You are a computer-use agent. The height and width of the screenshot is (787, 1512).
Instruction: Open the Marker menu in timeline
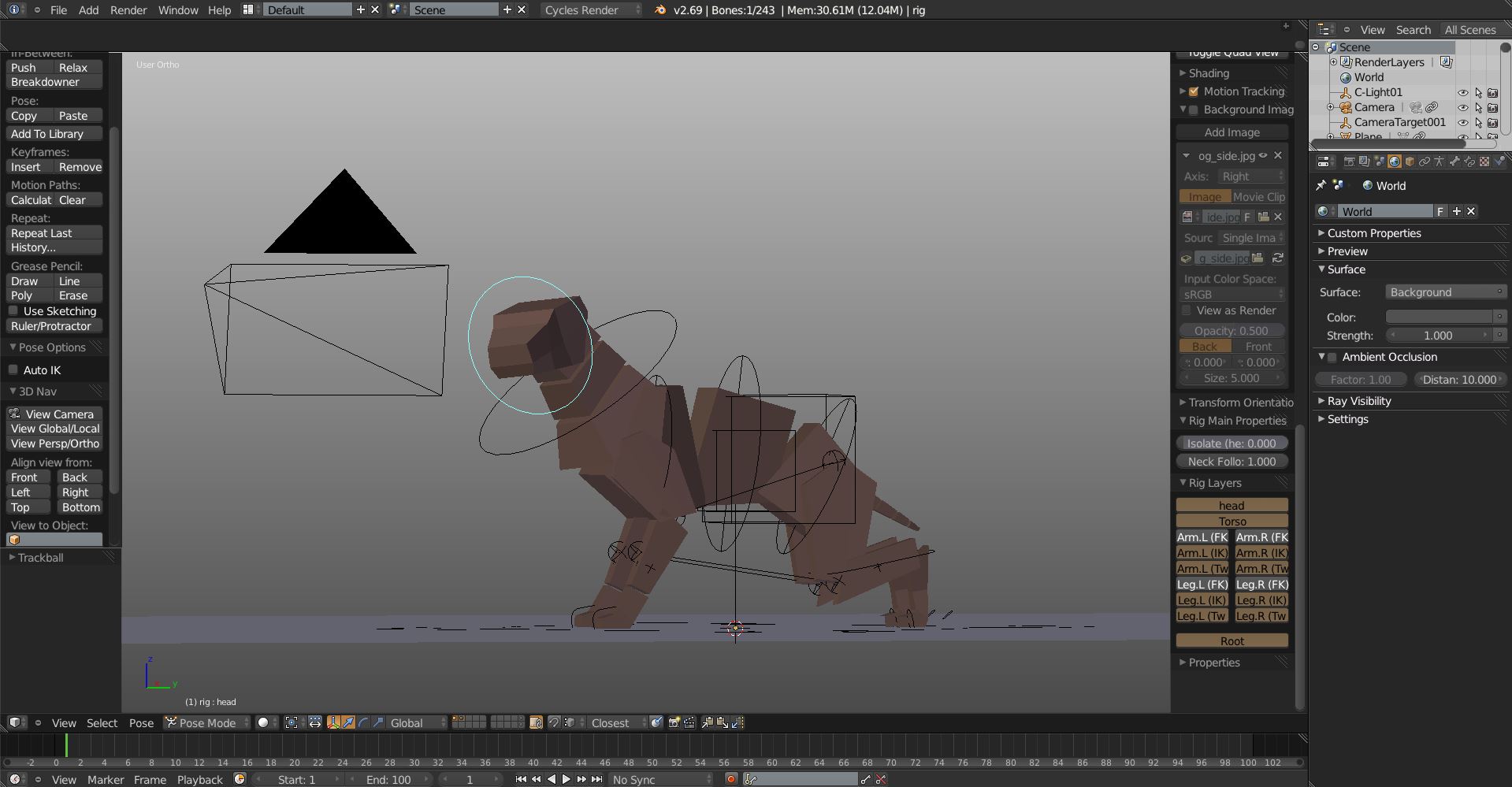pyautogui.click(x=106, y=779)
